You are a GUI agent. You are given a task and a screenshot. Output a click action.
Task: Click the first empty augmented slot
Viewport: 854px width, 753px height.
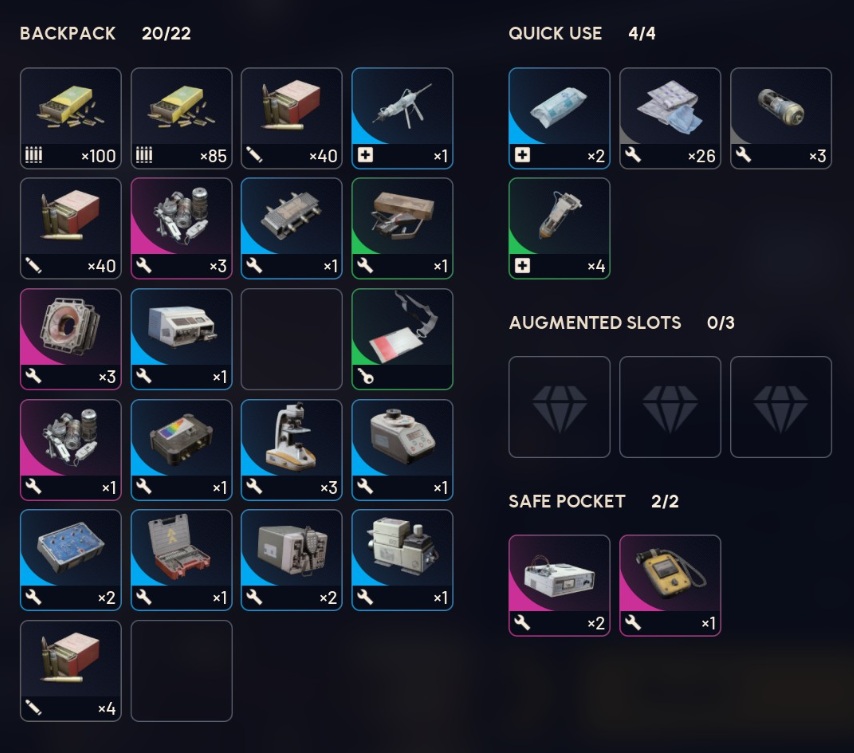[559, 407]
